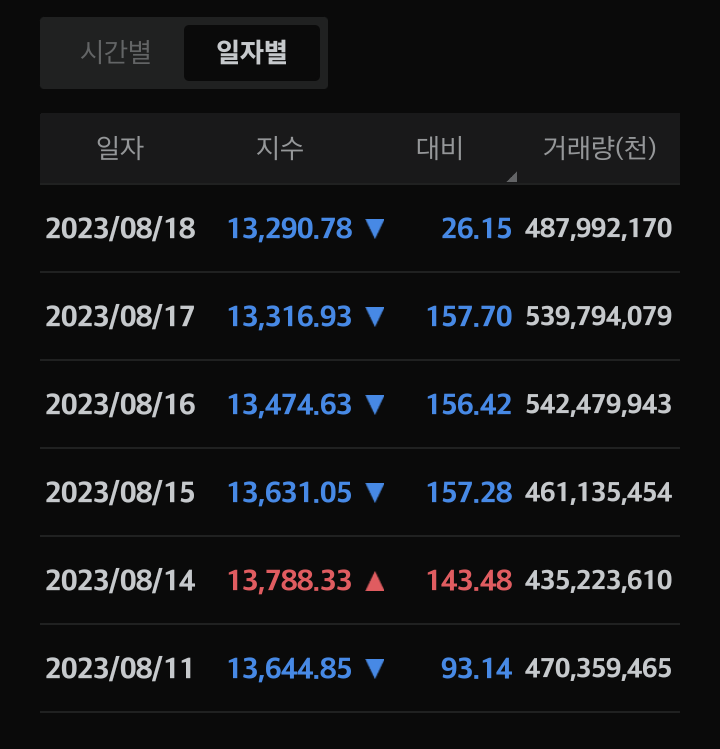Select the date 2023/08/18
The height and width of the screenshot is (749, 720).
(x=120, y=228)
